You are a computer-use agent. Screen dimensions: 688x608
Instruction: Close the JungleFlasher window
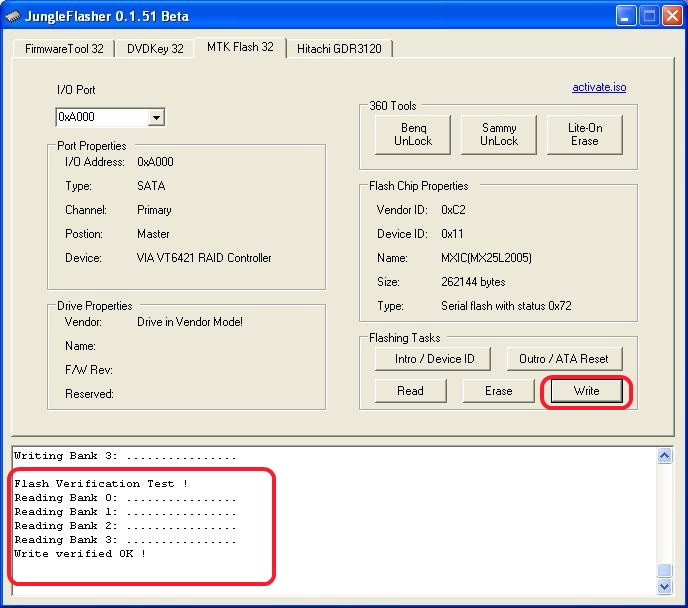click(x=672, y=17)
